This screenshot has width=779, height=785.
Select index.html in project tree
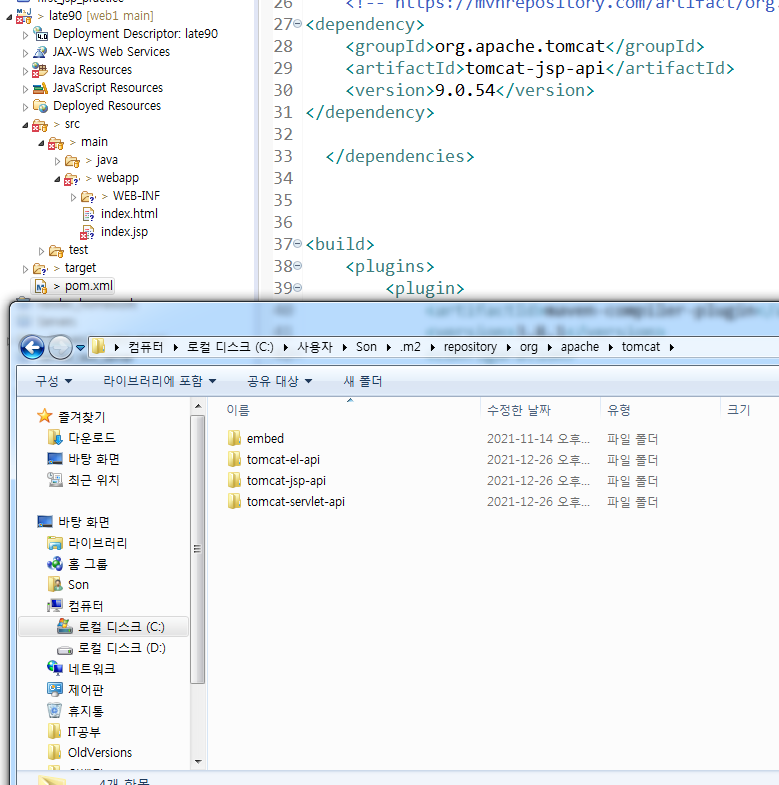click(x=129, y=214)
